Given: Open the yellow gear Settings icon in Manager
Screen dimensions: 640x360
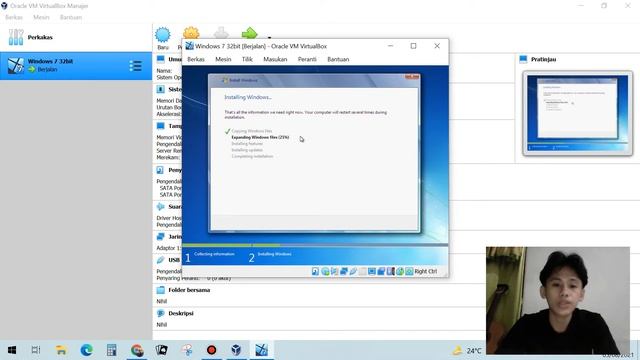Looking at the screenshot, I should 191,33.
